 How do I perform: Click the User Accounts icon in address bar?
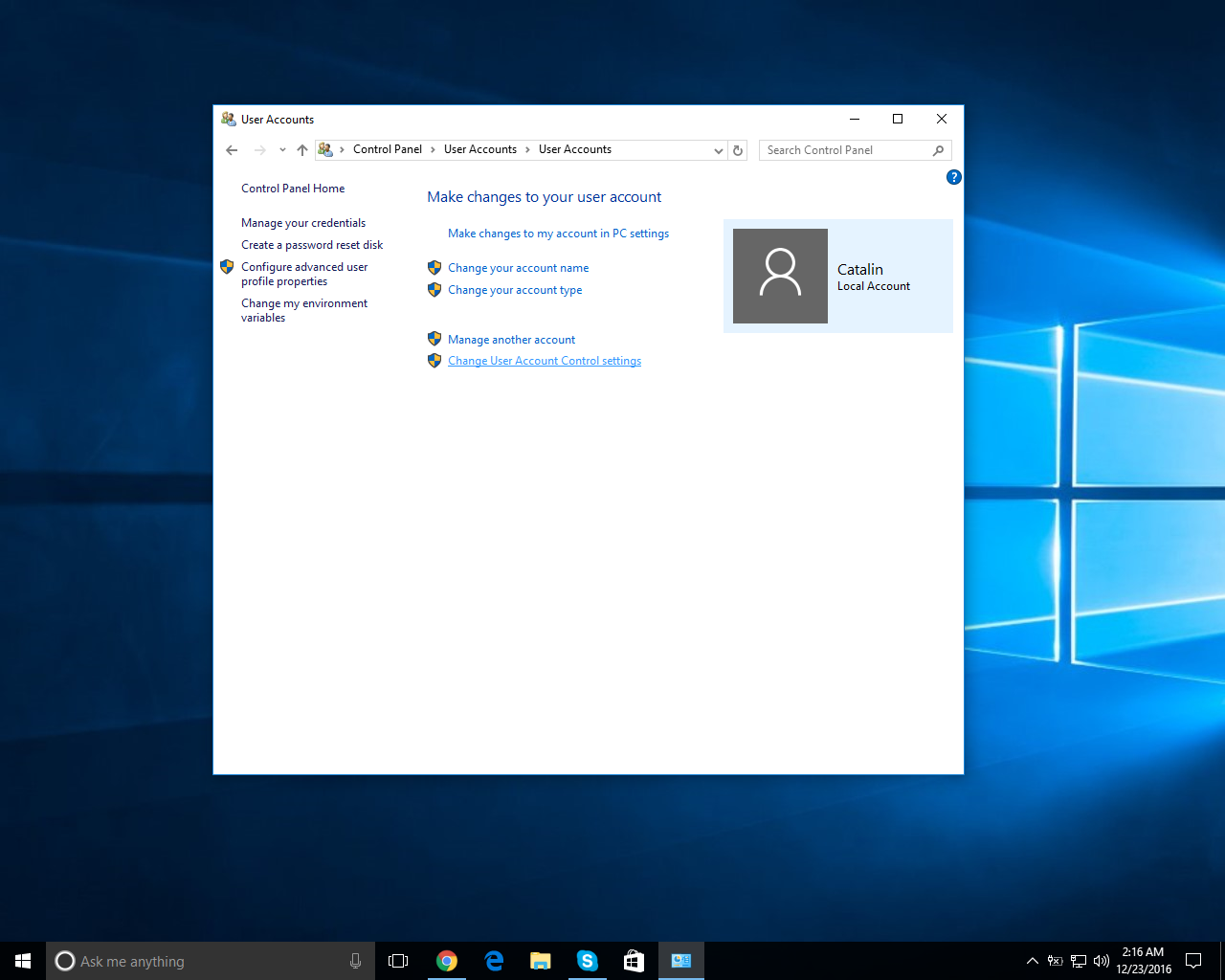(325, 149)
